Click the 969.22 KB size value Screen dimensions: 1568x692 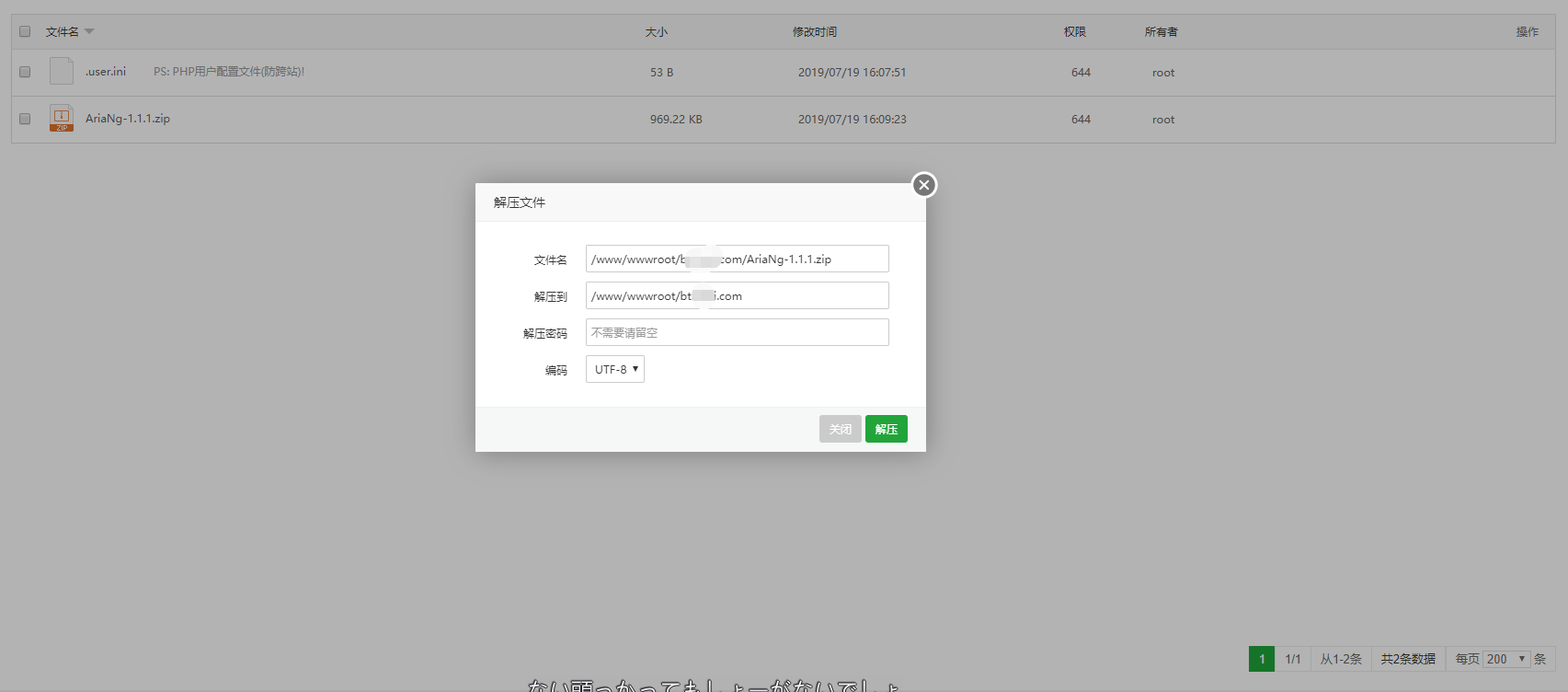click(x=676, y=119)
